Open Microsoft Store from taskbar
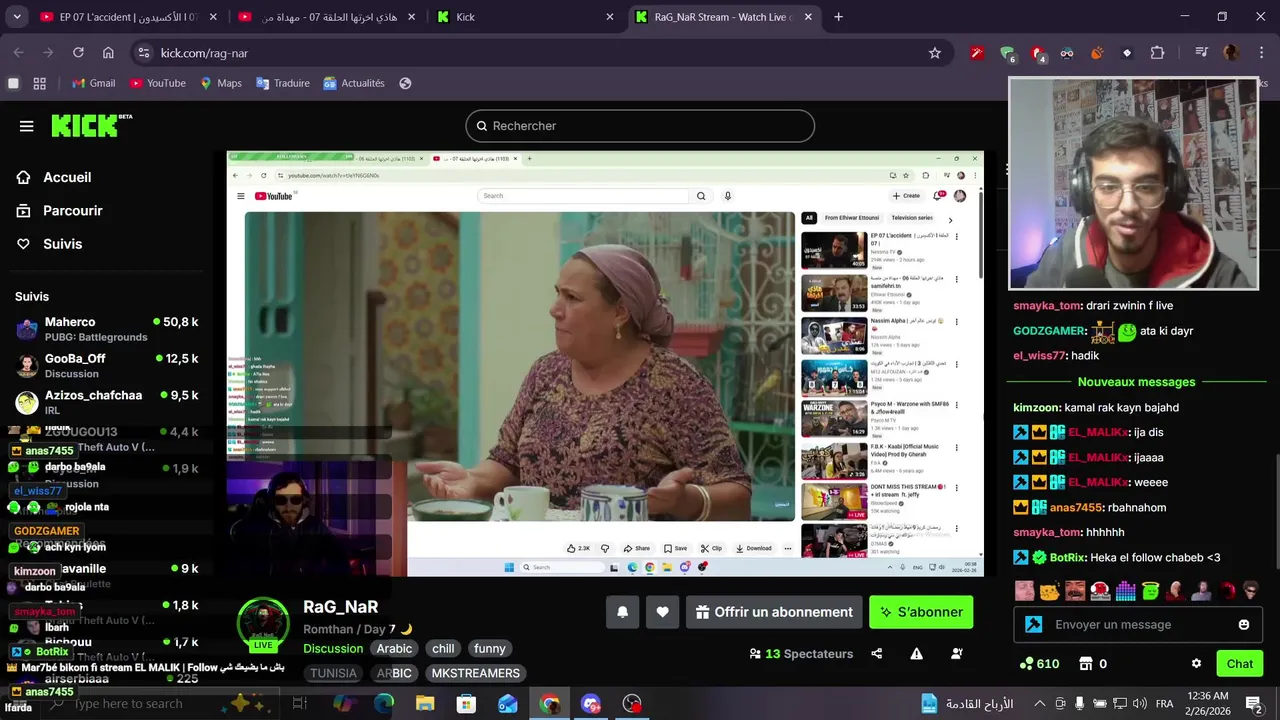 click(466, 704)
